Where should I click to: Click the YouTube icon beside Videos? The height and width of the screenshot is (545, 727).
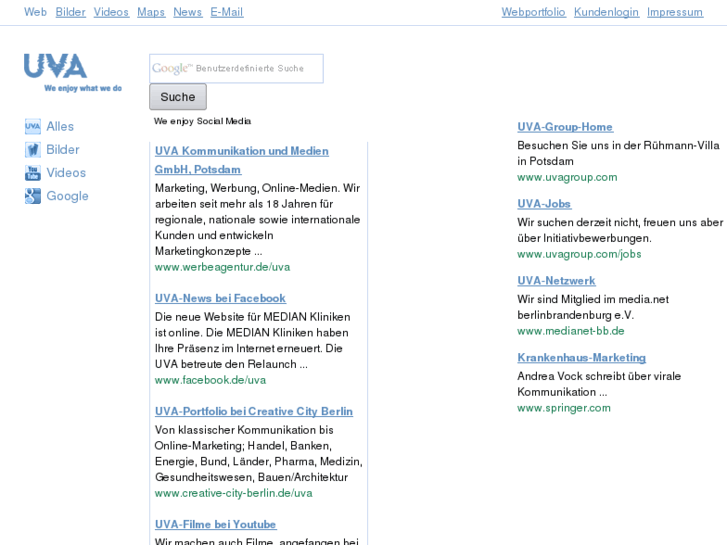pyautogui.click(x=32, y=173)
